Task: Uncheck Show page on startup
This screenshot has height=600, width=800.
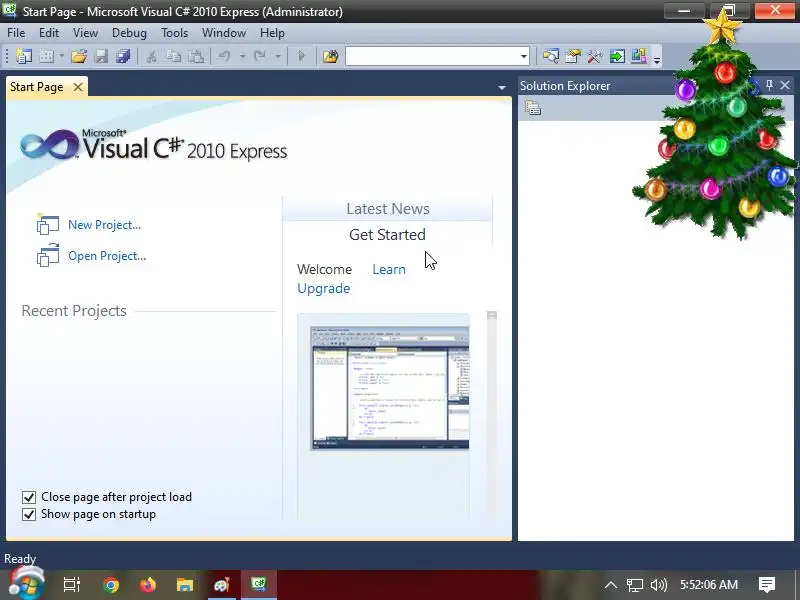Action: pyautogui.click(x=29, y=514)
